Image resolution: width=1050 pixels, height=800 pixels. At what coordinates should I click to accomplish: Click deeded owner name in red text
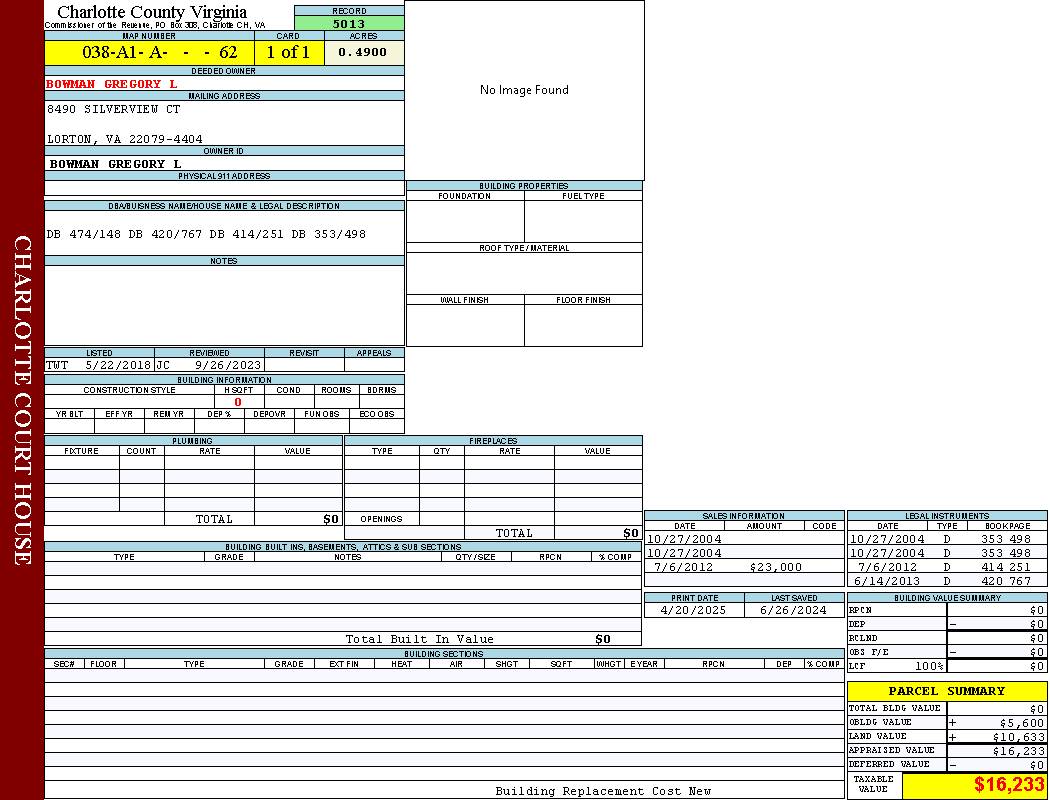pyautogui.click(x=112, y=84)
